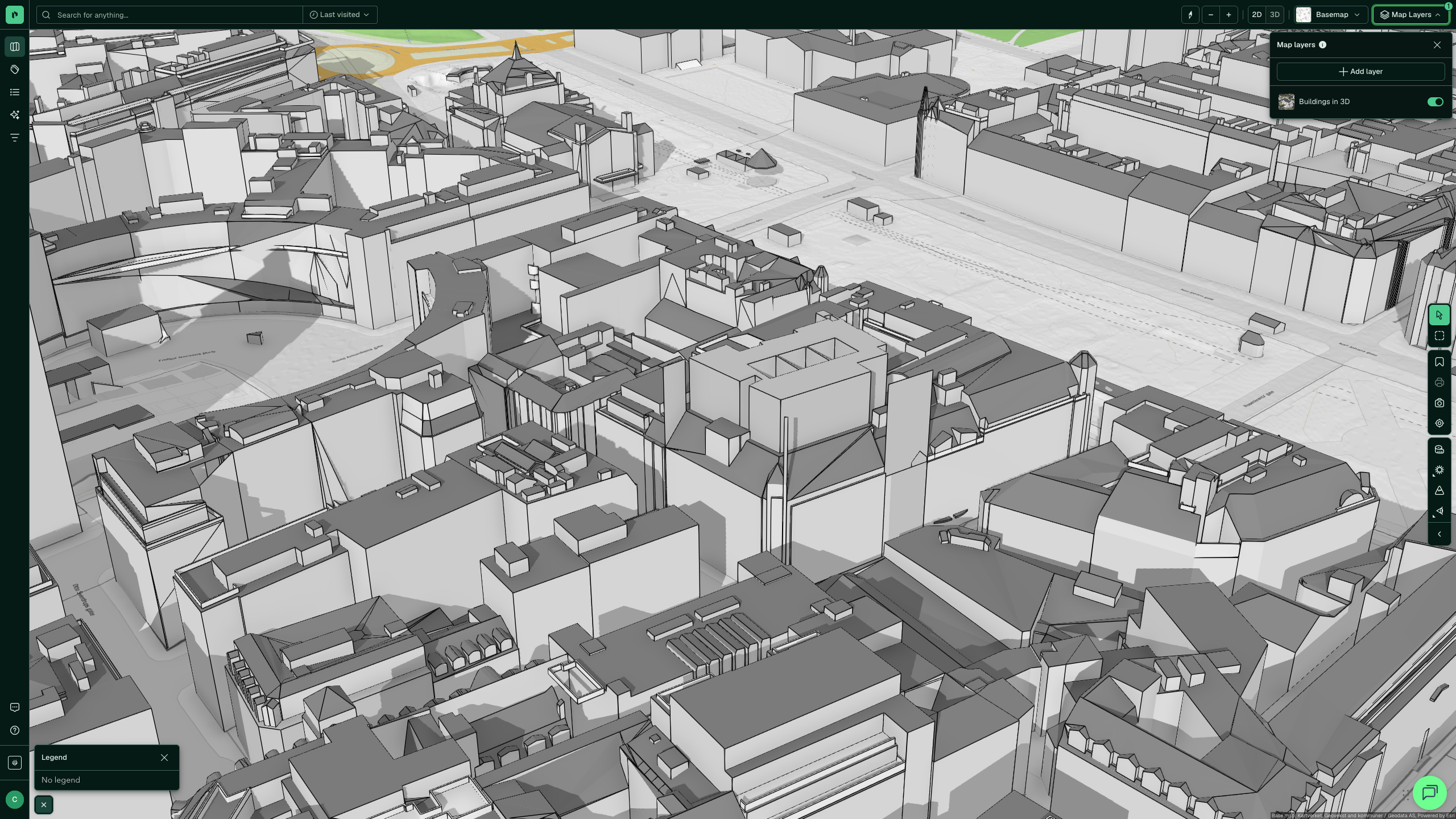This screenshot has height=819, width=1456.
Task: Click the Map layers panel title
Action: pyautogui.click(x=1296, y=45)
